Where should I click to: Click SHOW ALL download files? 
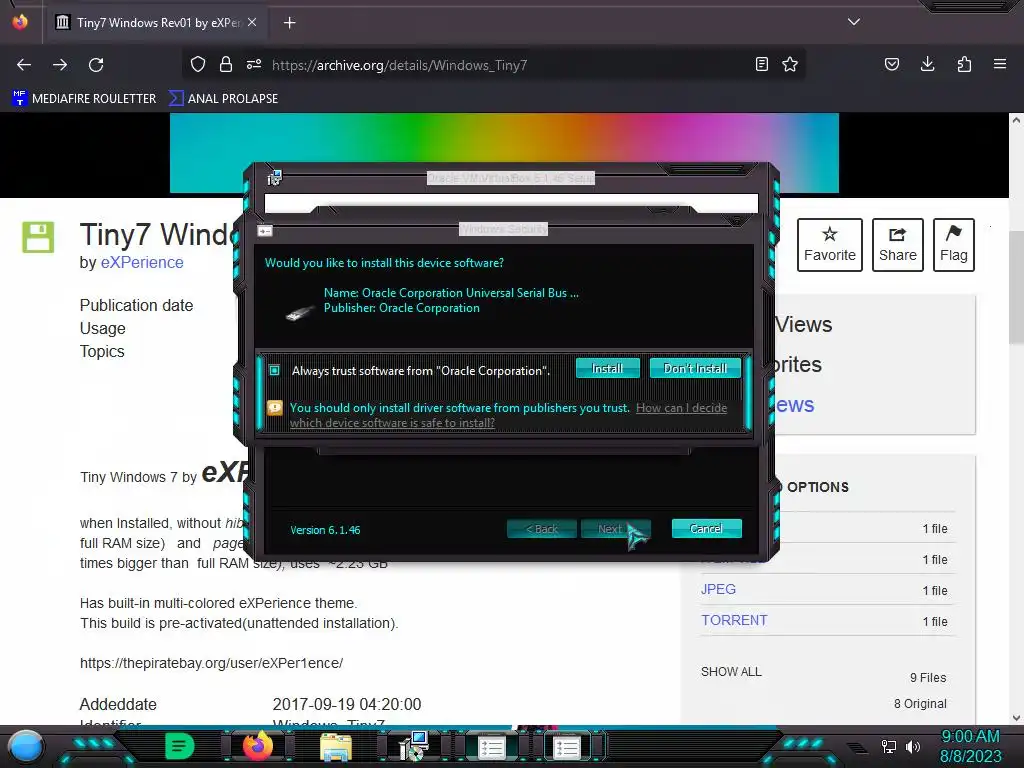coord(731,672)
